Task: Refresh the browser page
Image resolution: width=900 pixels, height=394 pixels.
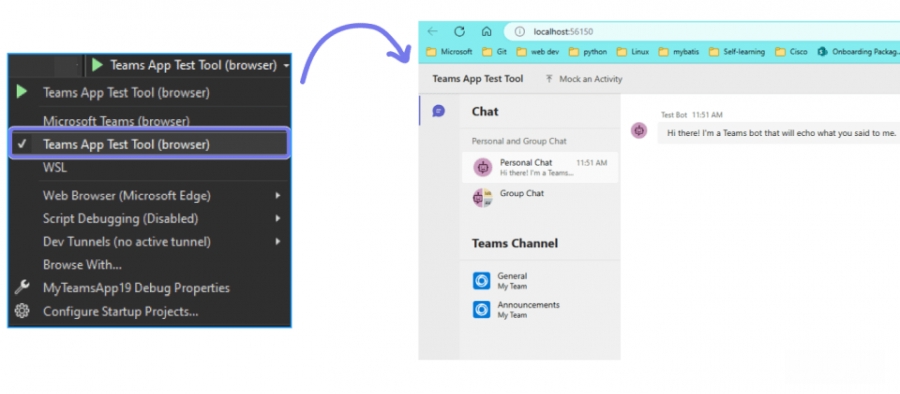Action: click(x=459, y=32)
